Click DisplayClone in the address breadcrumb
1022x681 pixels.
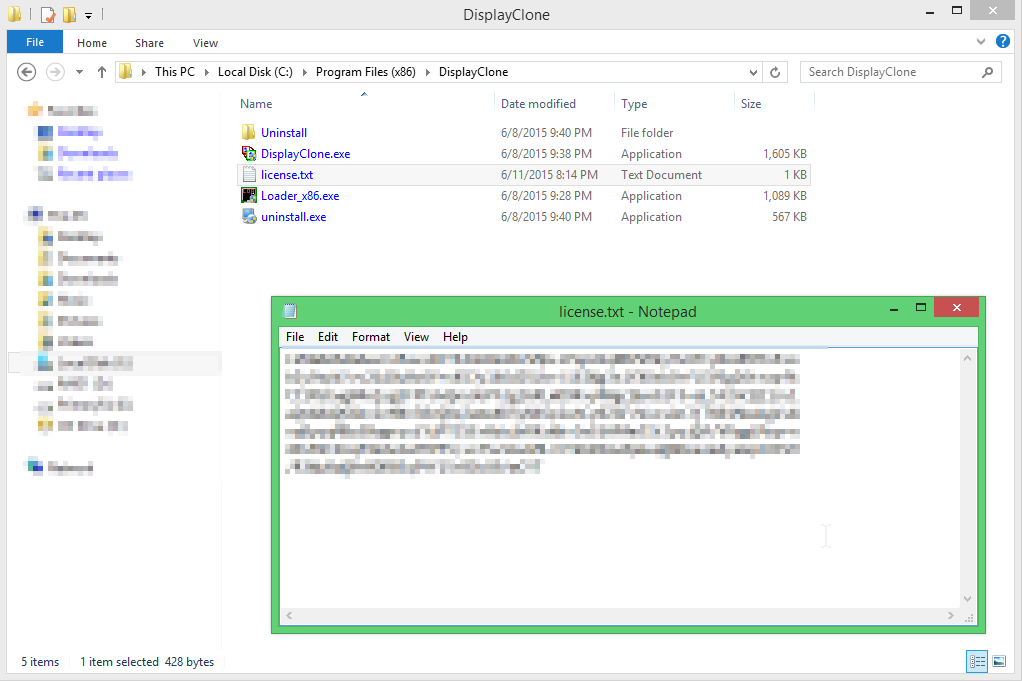[x=473, y=72]
